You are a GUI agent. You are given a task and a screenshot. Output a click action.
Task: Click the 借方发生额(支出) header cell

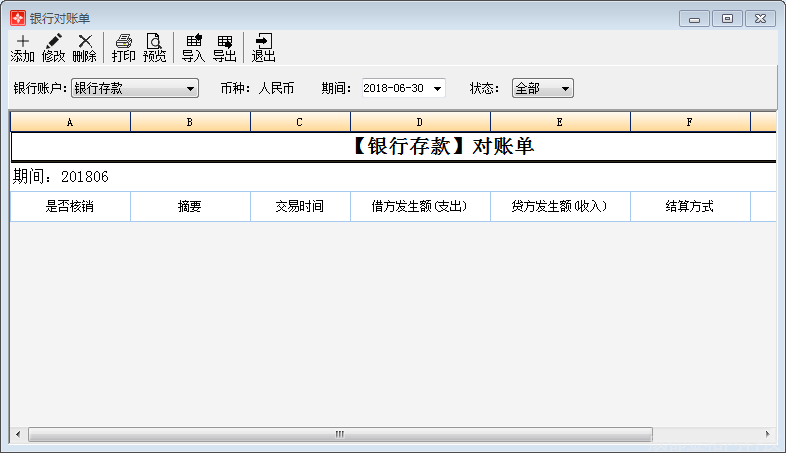click(x=420, y=207)
